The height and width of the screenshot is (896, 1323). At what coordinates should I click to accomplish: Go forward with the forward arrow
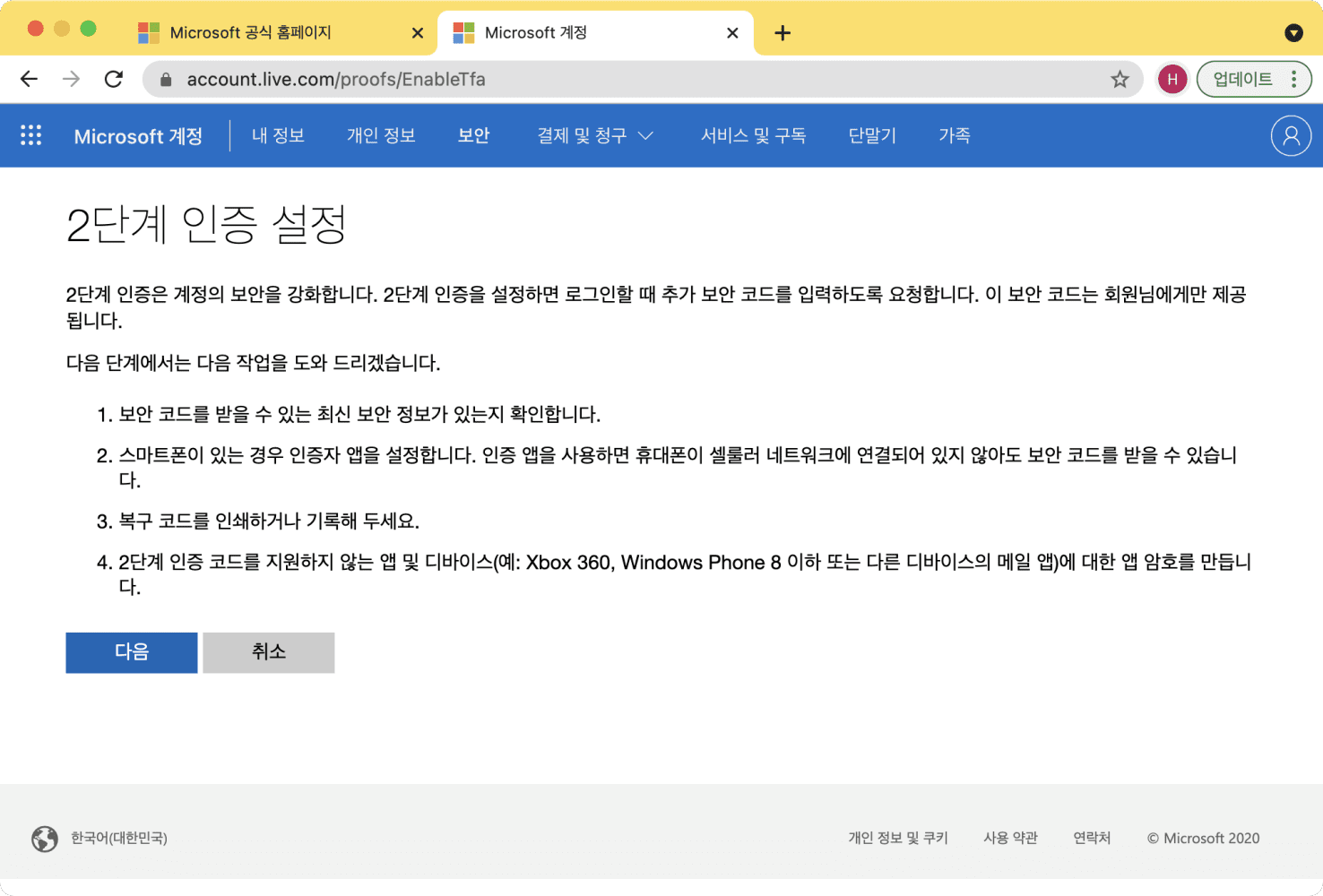tap(71, 79)
